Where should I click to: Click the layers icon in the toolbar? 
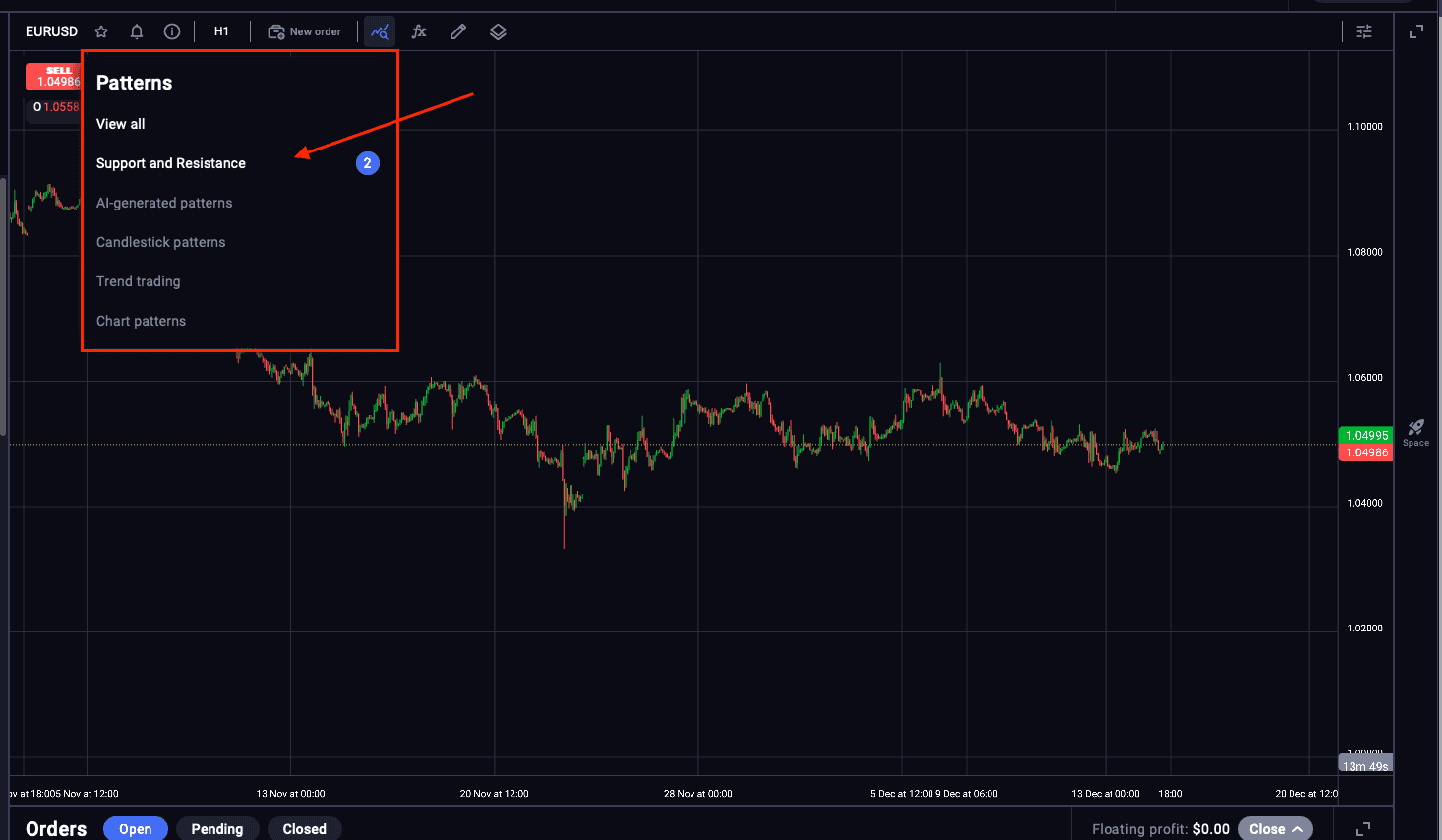(497, 30)
